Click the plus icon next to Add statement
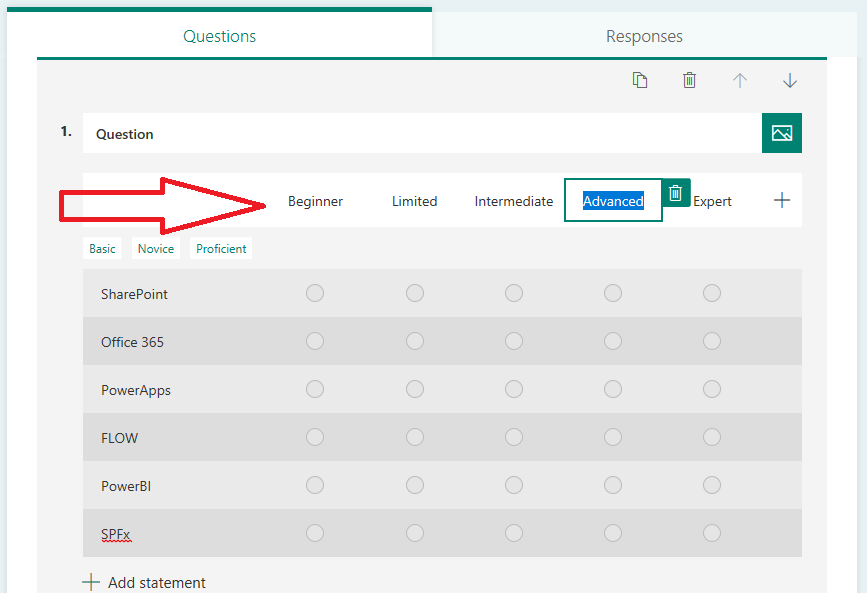 (x=91, y=581)
